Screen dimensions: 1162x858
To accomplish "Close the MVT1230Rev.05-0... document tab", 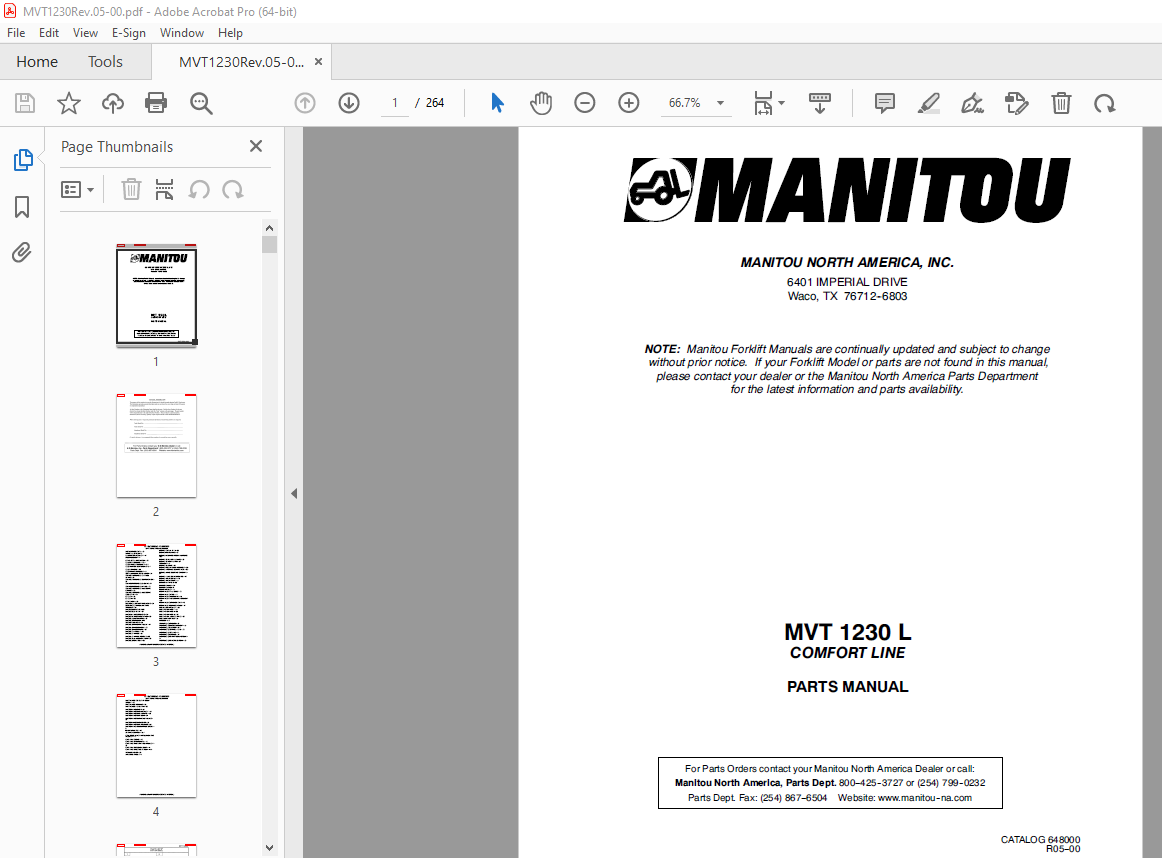I will [x=319, y=61].
